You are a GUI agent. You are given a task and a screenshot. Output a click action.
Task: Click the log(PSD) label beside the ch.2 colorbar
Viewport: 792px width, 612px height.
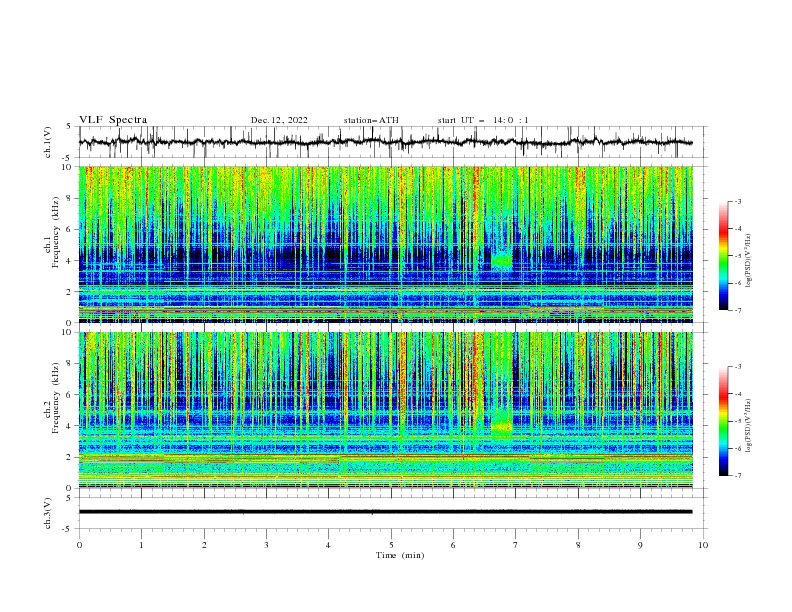pyautogui.click(x=750, y=426)
